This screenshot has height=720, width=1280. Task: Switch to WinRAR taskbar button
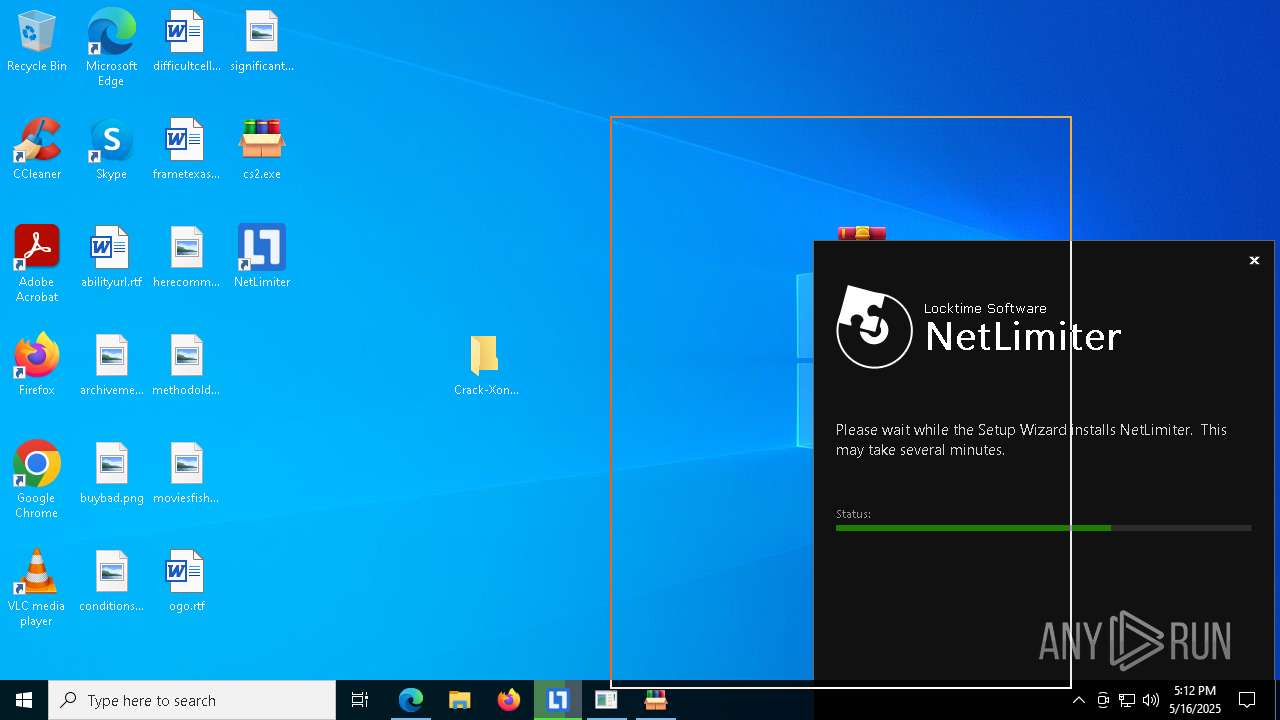pos(656,700)
